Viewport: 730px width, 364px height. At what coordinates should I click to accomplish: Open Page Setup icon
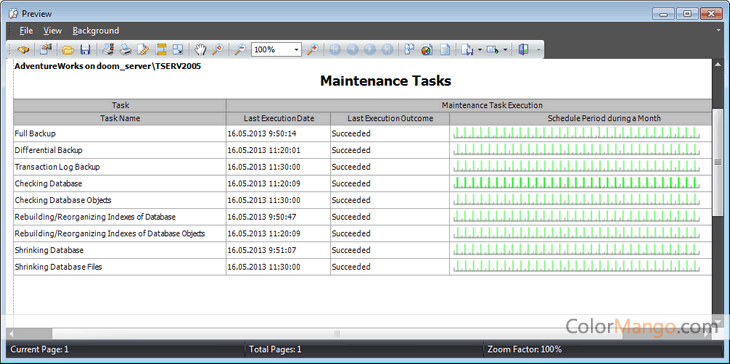pos(143,49)
